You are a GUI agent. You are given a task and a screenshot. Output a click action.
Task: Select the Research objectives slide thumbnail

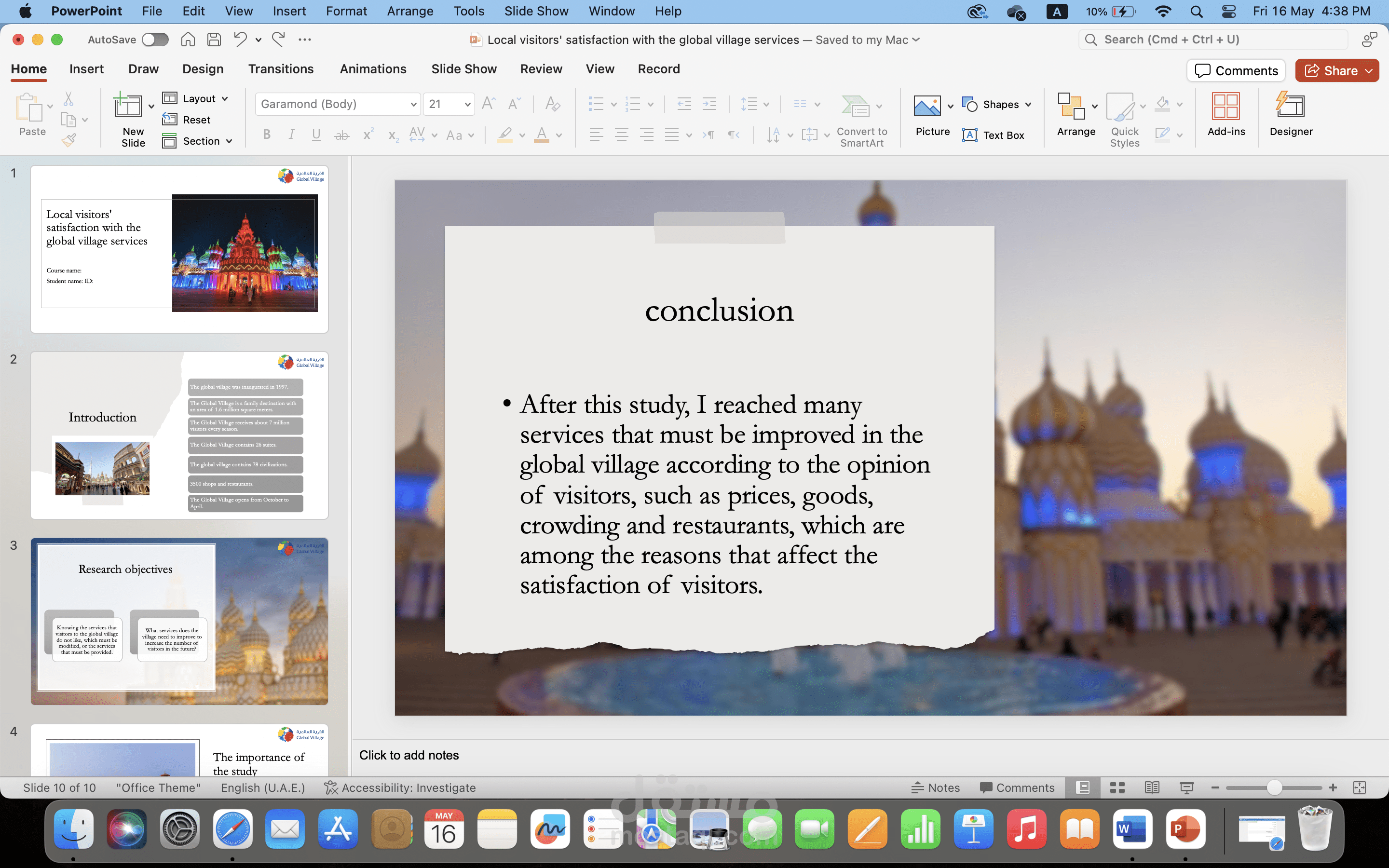179,621
